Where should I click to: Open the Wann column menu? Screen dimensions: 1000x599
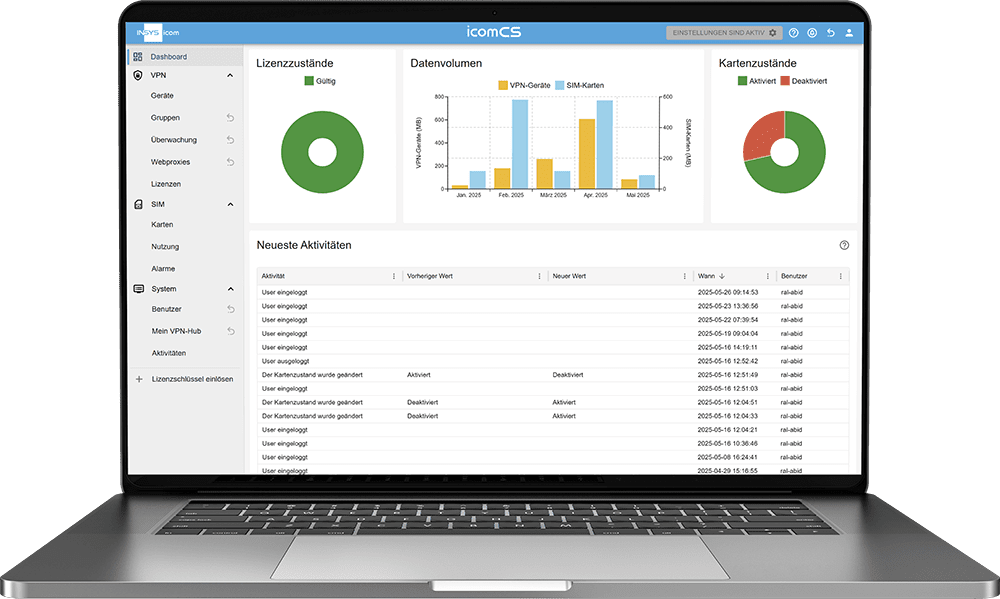coord(767,276)
